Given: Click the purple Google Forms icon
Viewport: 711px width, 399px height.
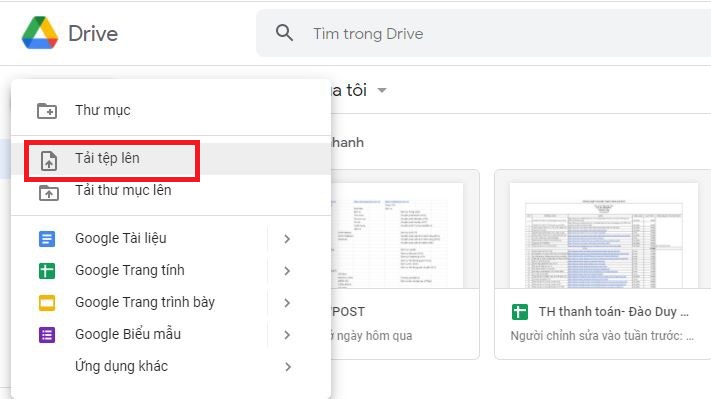Looking at the screenshot, I should coord(47,335).
